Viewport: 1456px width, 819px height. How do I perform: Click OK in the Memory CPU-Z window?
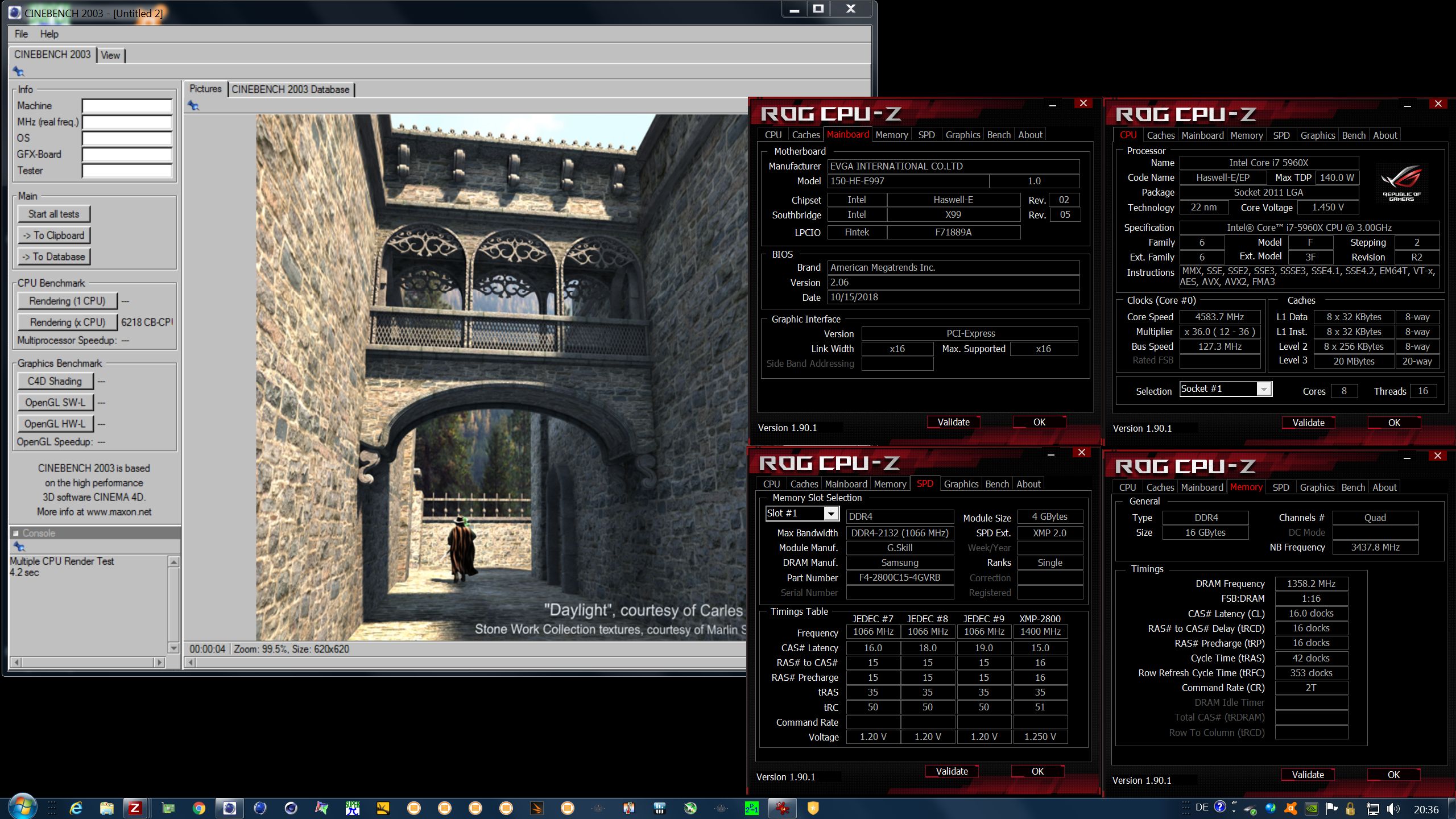pos(1393,775)
